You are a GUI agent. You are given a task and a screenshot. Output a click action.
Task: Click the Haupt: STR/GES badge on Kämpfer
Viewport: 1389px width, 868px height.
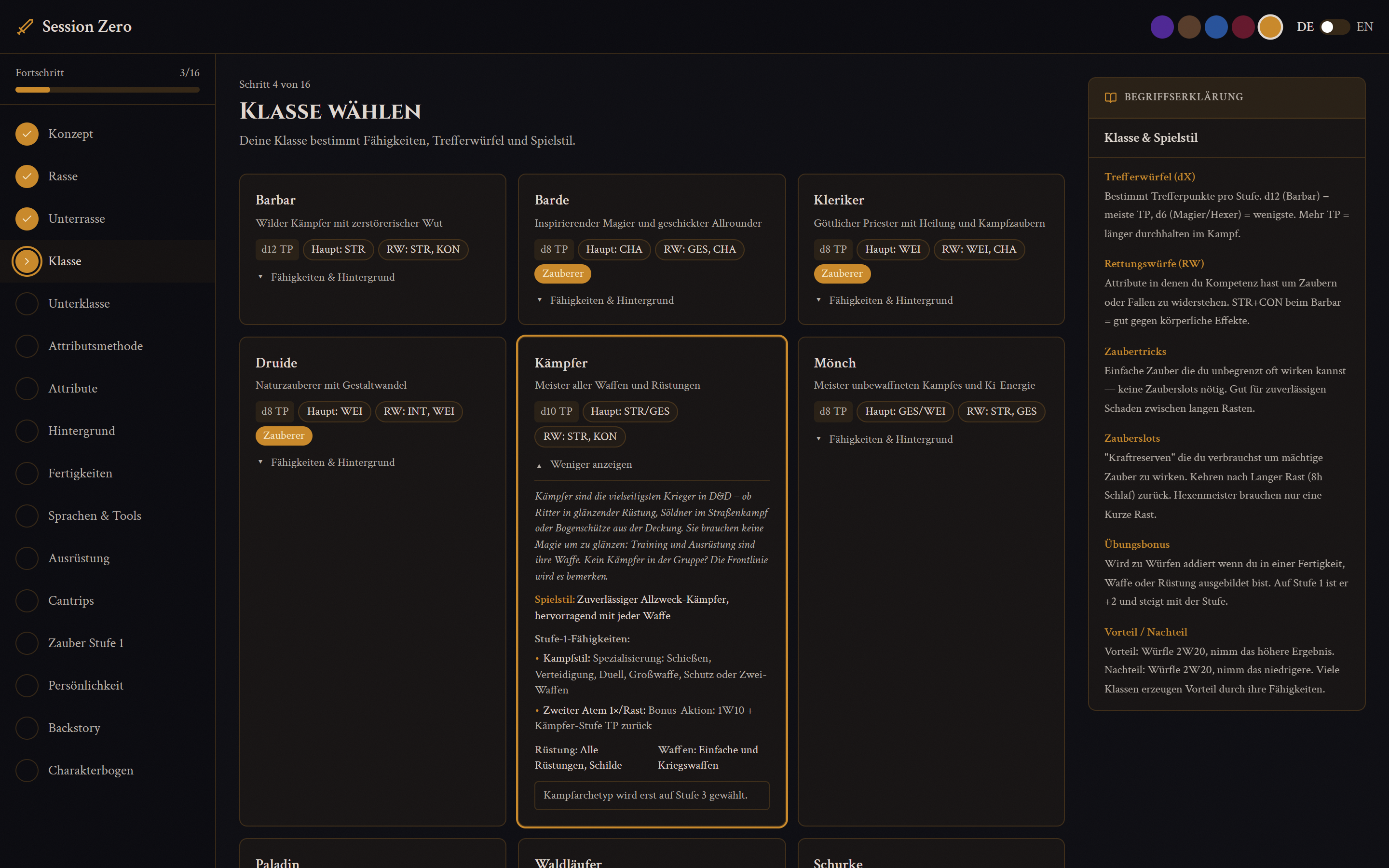[630, 412]
